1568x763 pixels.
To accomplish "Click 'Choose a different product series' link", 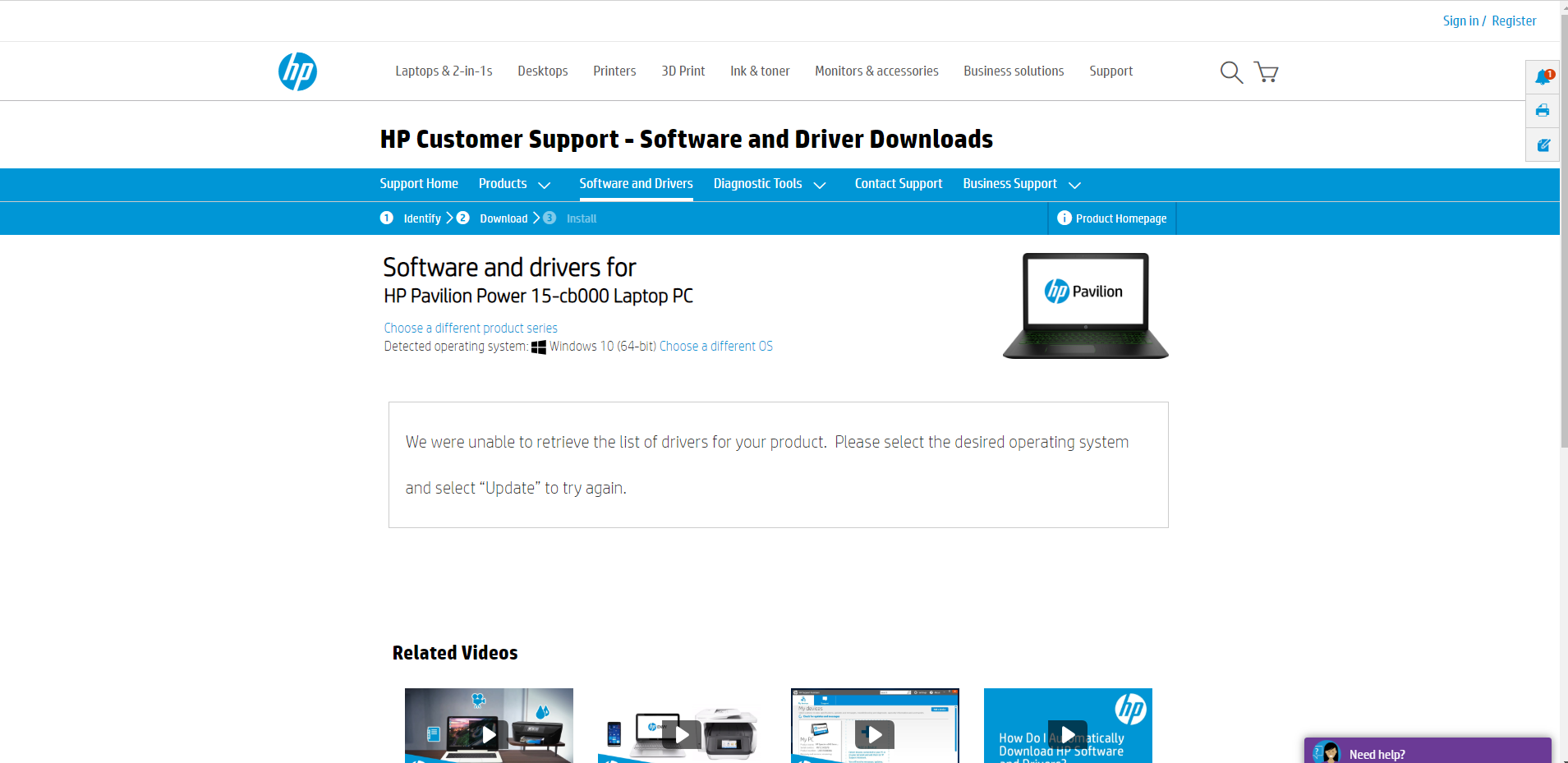I will point(471,329).
